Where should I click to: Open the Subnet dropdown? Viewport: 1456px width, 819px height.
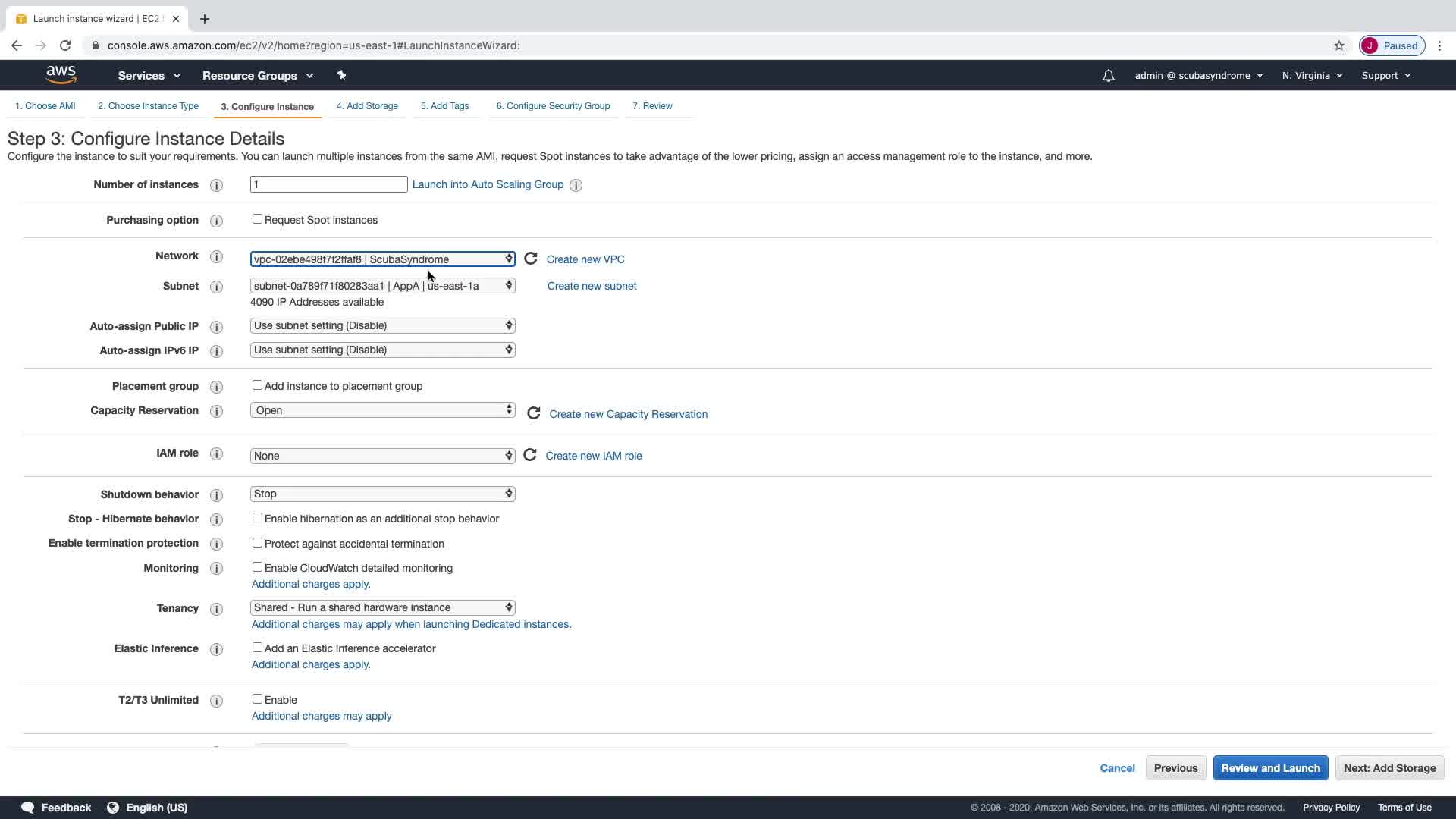pyautogui.click(x=382, y=286)
